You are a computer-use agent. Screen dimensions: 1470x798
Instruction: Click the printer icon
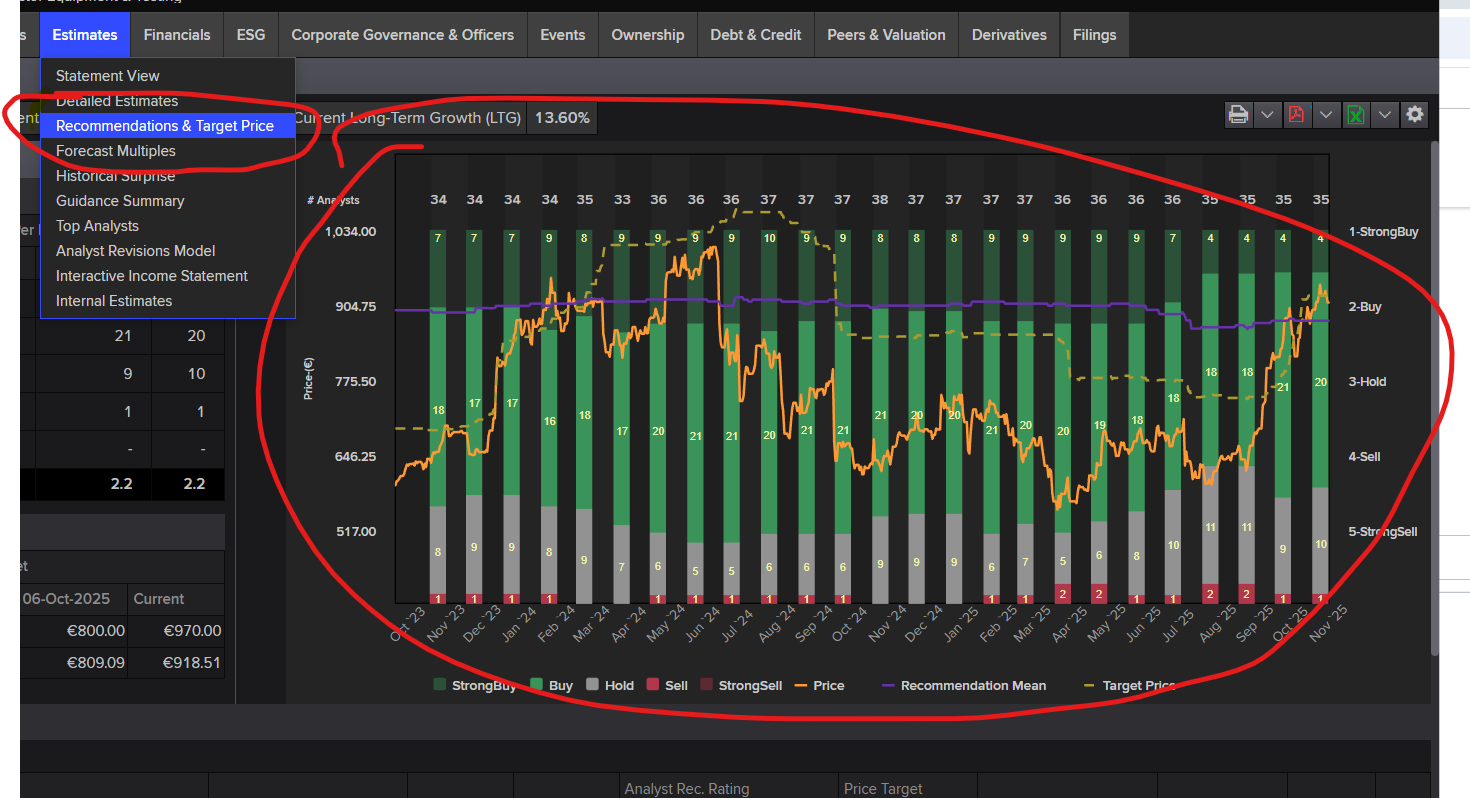tap(1238, 114)
